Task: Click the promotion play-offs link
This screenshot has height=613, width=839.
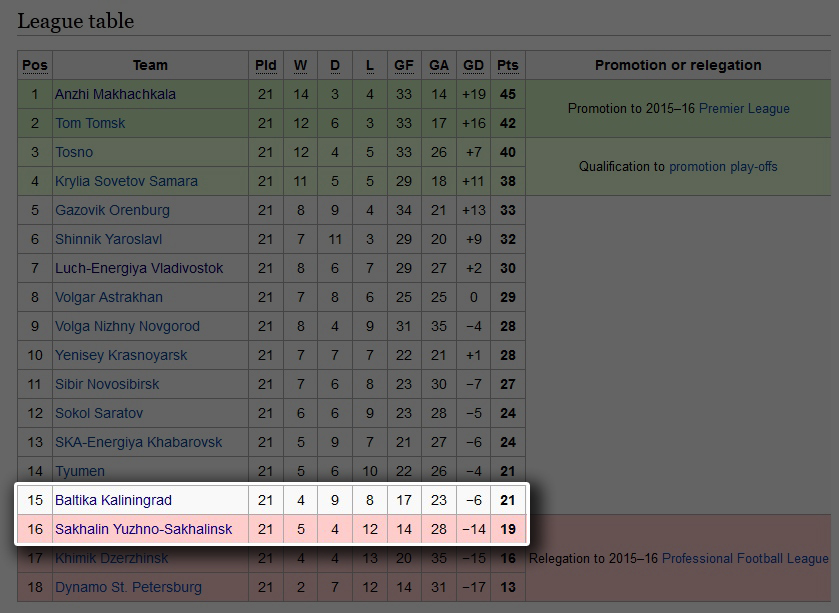Action: 723,167
